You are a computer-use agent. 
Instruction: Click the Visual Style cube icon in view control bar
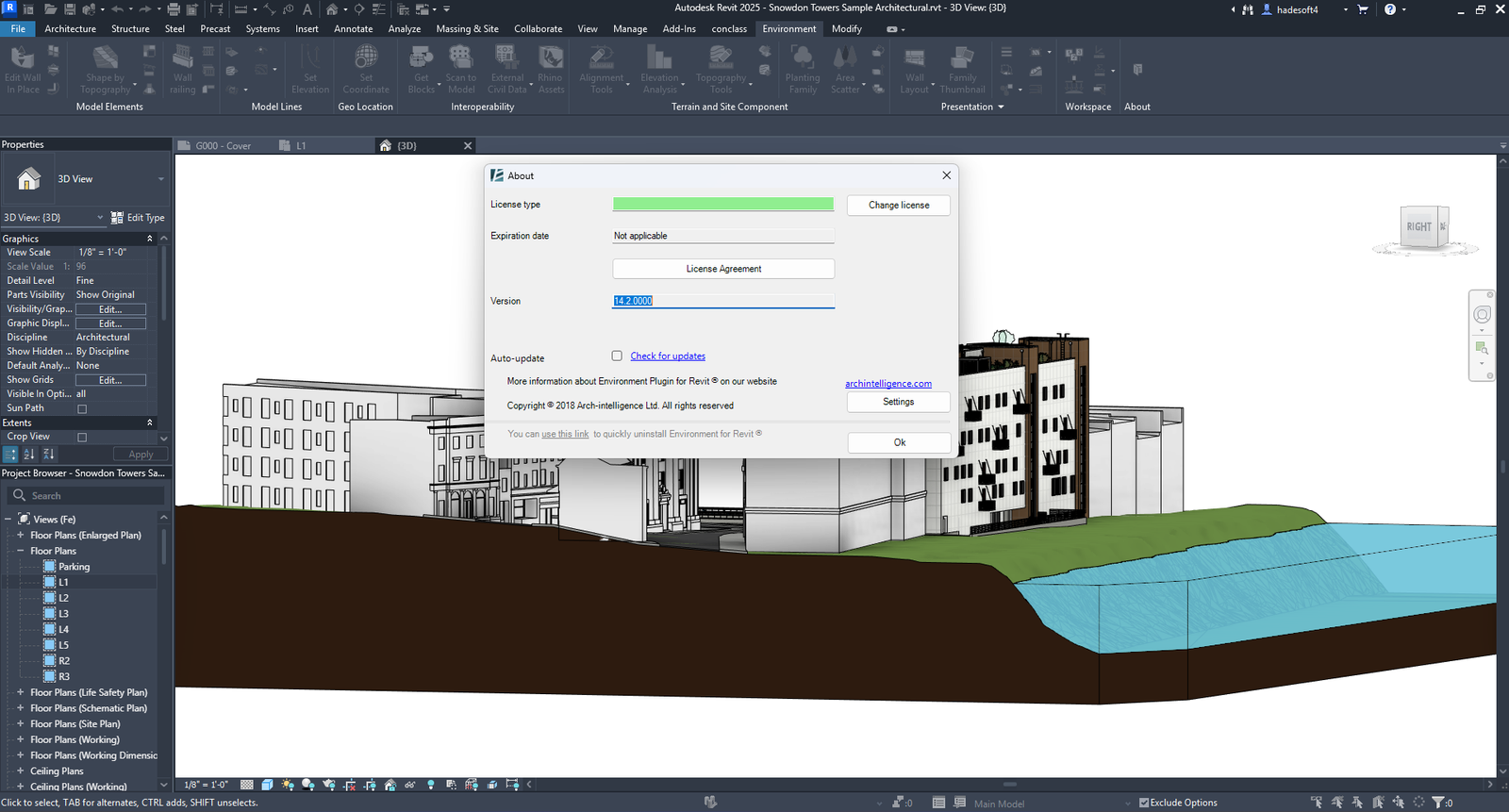[x=267, y=785]
